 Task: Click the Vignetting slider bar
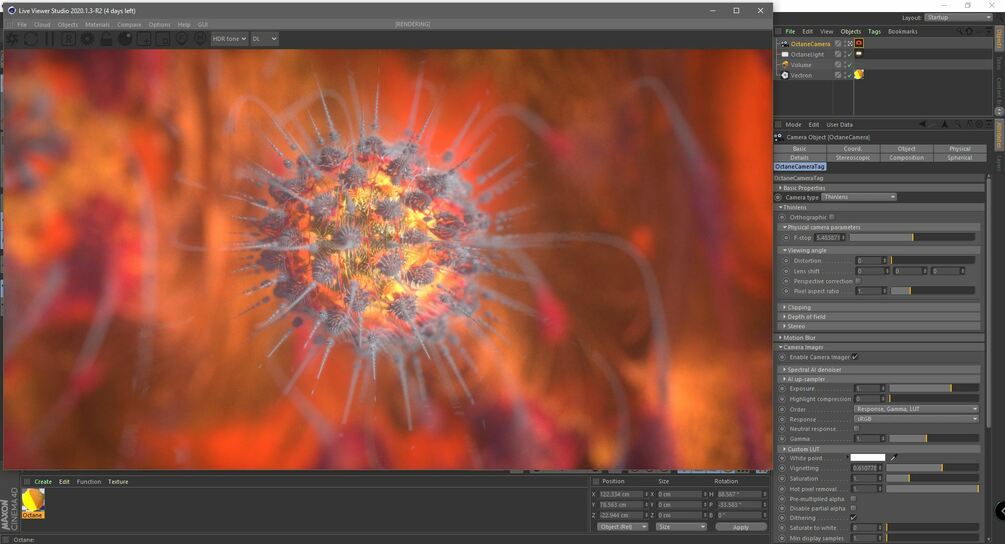(933, 468)
